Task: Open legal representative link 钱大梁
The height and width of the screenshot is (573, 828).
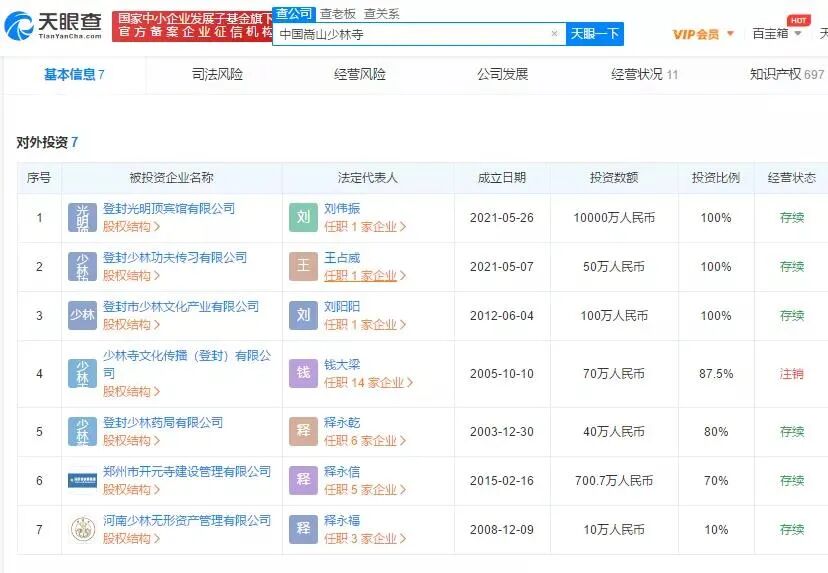Action: point(342,364)
